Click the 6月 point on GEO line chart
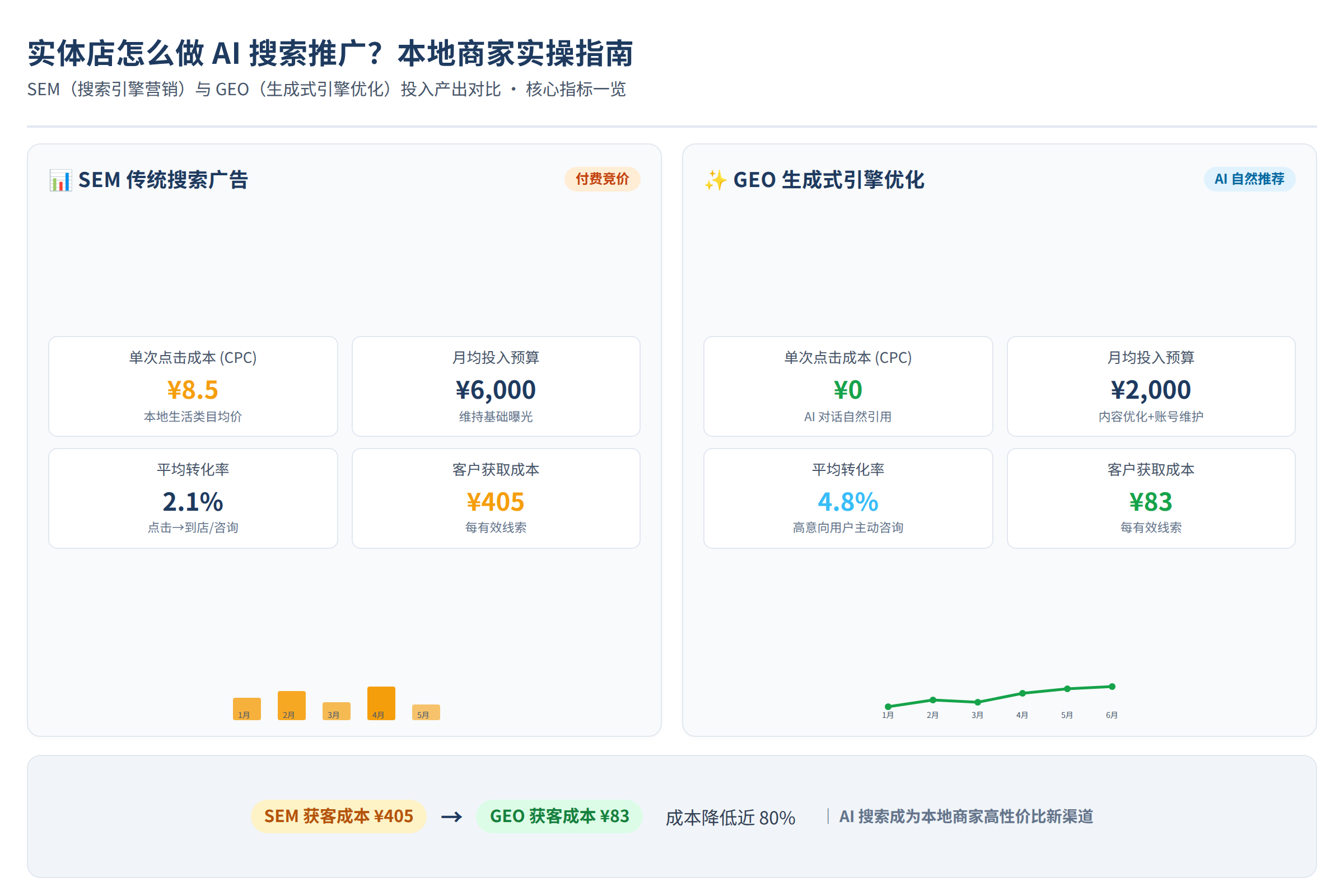Image resolution: width=1344 pixels, height=896 pixels. 1112,687
